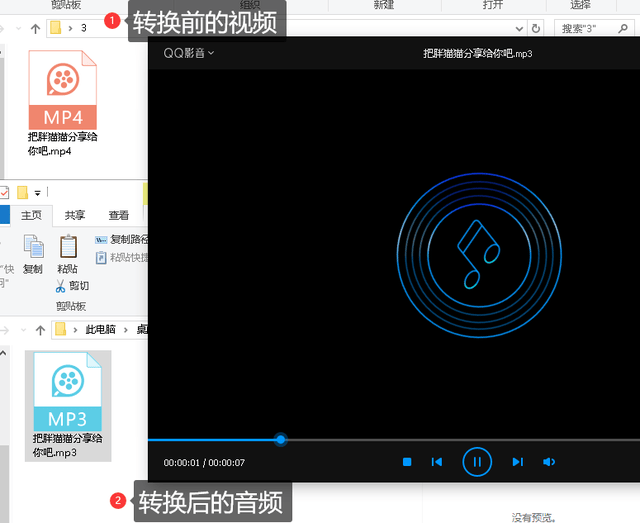Open the QQ影音 dropdown menu
Viewport: 640px width, 523px height.
[188, 53]
